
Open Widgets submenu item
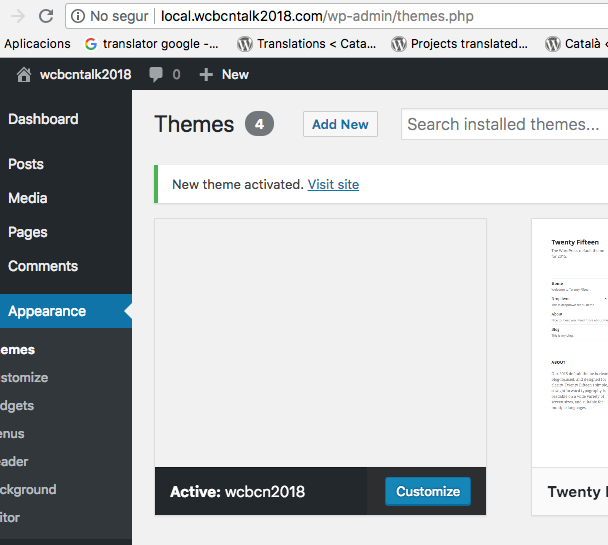tap(17, 405)
